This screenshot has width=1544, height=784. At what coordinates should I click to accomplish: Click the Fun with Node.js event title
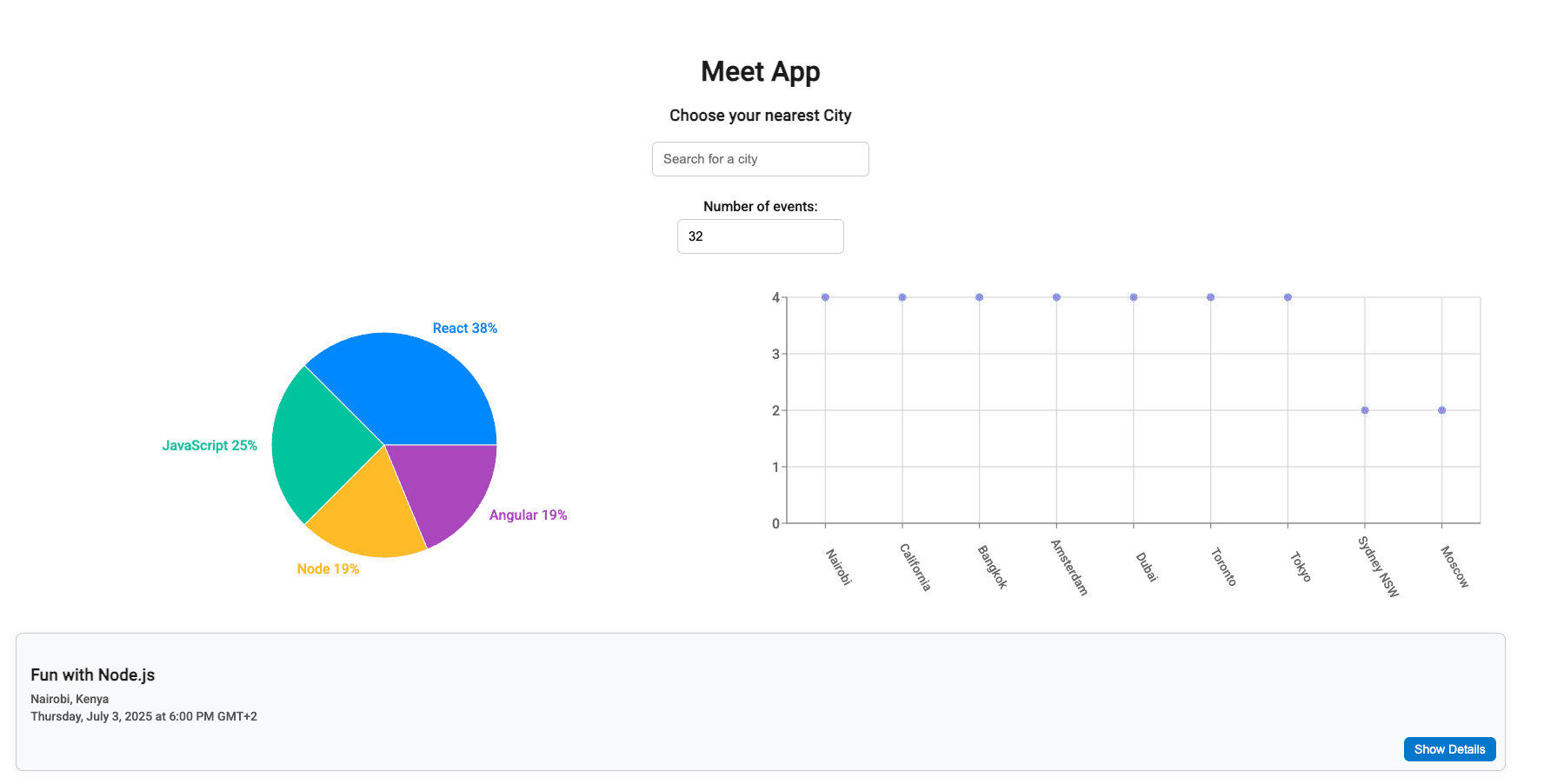(92, 674)
